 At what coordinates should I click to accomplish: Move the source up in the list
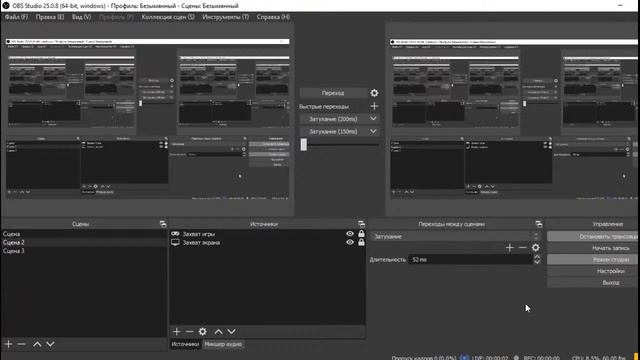pyautogui.click(x=218, y=331)
